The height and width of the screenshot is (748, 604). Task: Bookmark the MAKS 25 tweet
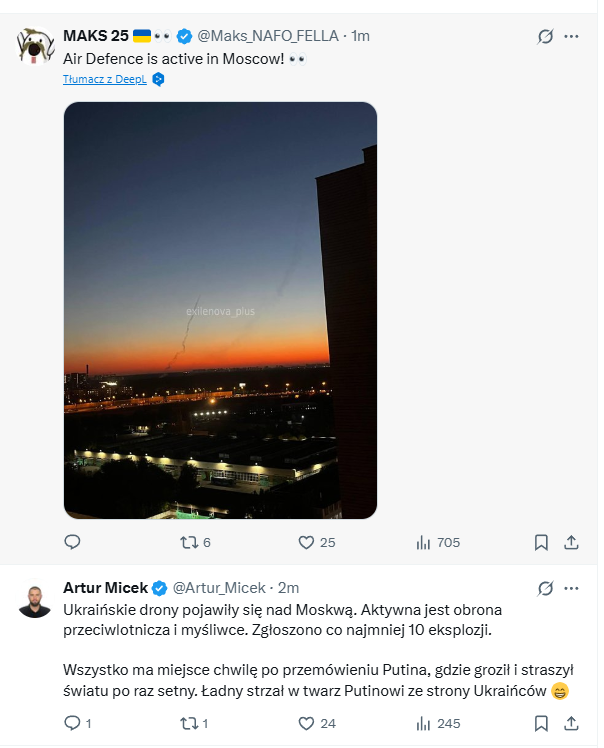pyautogui.click(x=541, y=542)
